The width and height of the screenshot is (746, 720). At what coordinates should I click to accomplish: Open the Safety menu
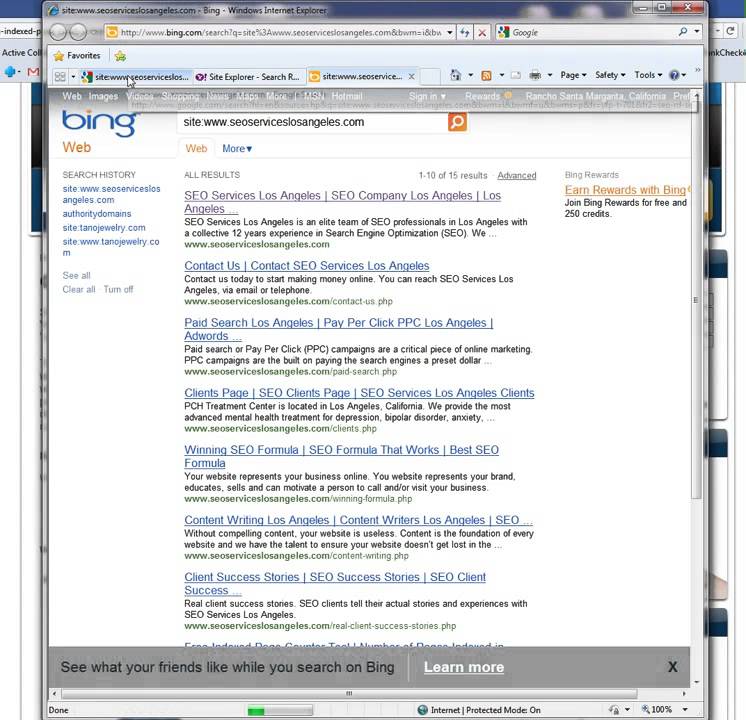(610, 75)
